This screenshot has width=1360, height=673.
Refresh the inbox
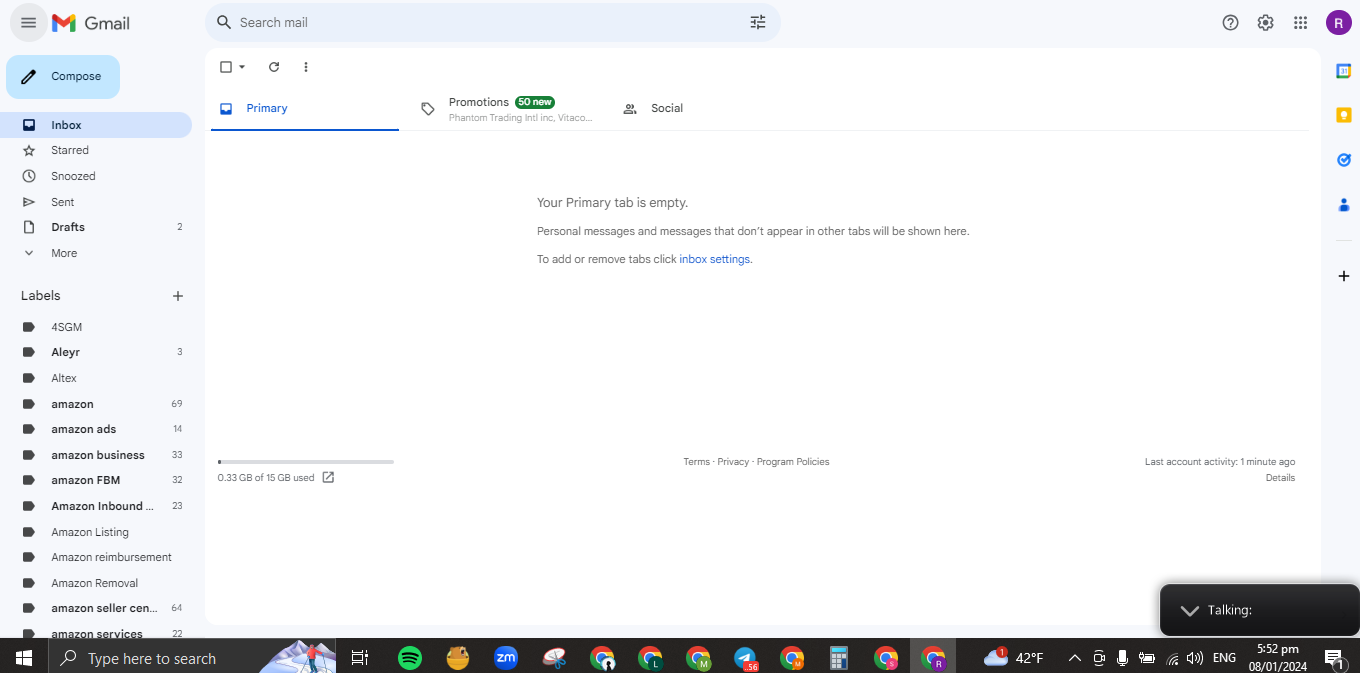(x=274, y=67)
